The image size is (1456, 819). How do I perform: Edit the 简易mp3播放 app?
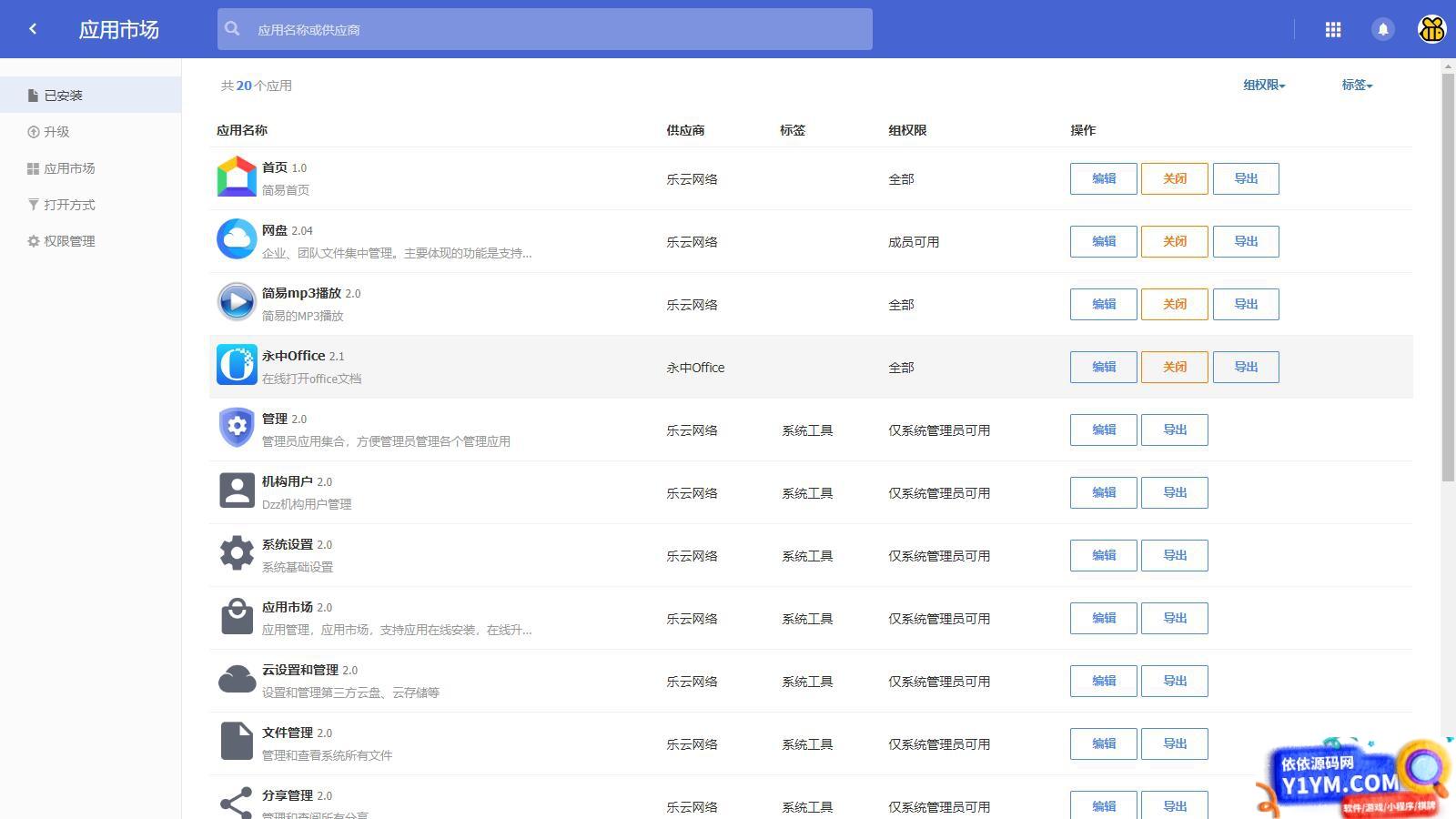[1104, 304]
